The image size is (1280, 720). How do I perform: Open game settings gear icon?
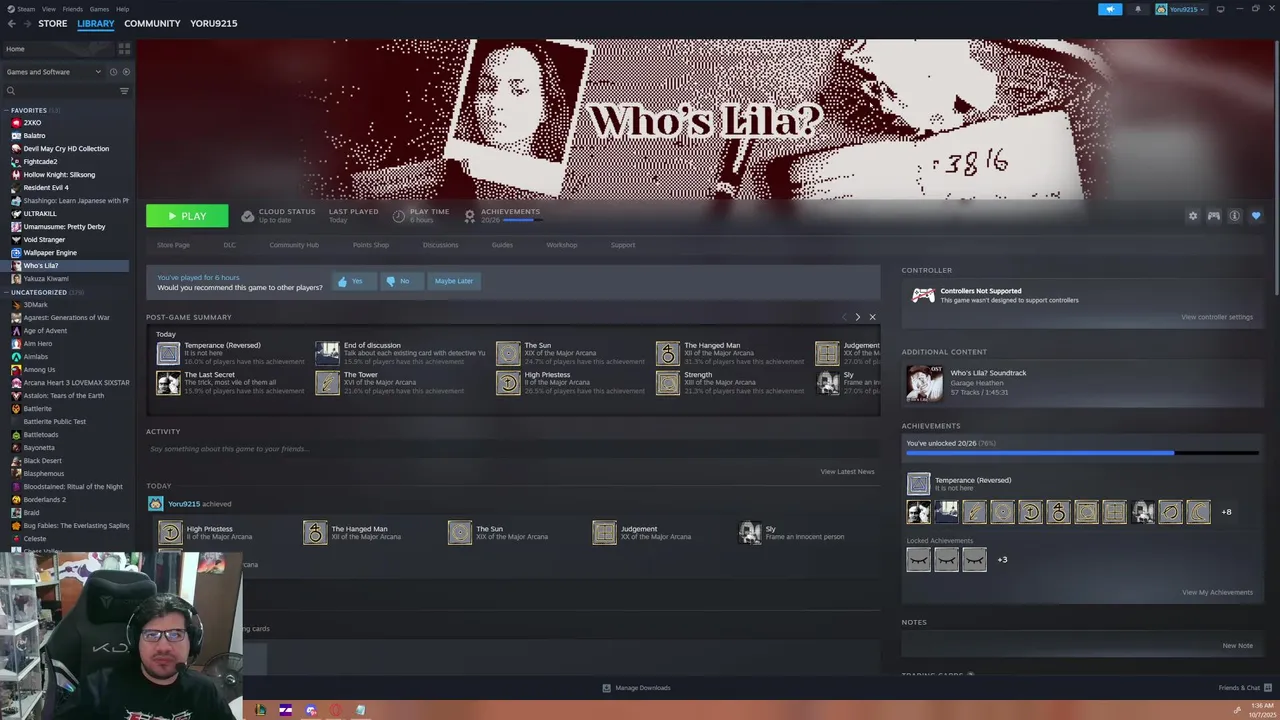(x=1192, y=216)
